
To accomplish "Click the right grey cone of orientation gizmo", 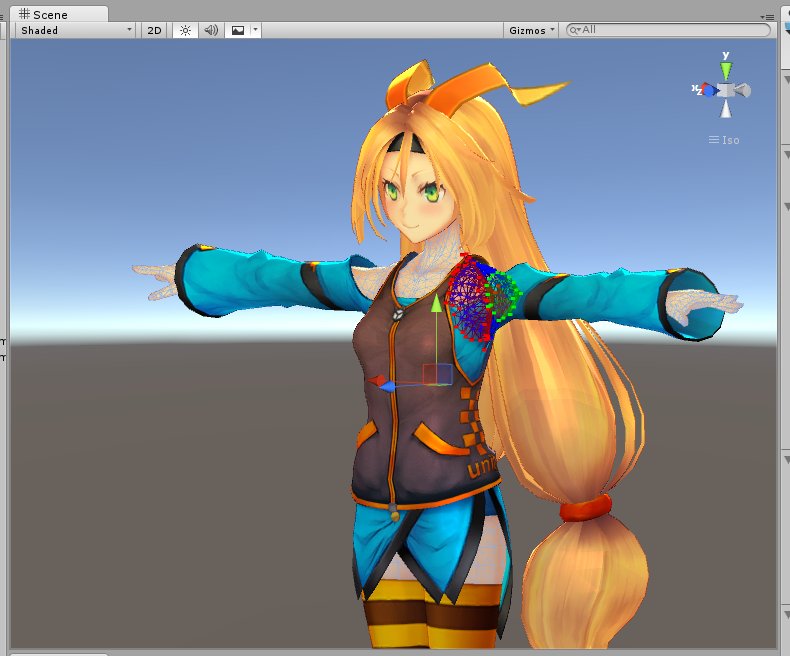I will [x=743, y=91].
